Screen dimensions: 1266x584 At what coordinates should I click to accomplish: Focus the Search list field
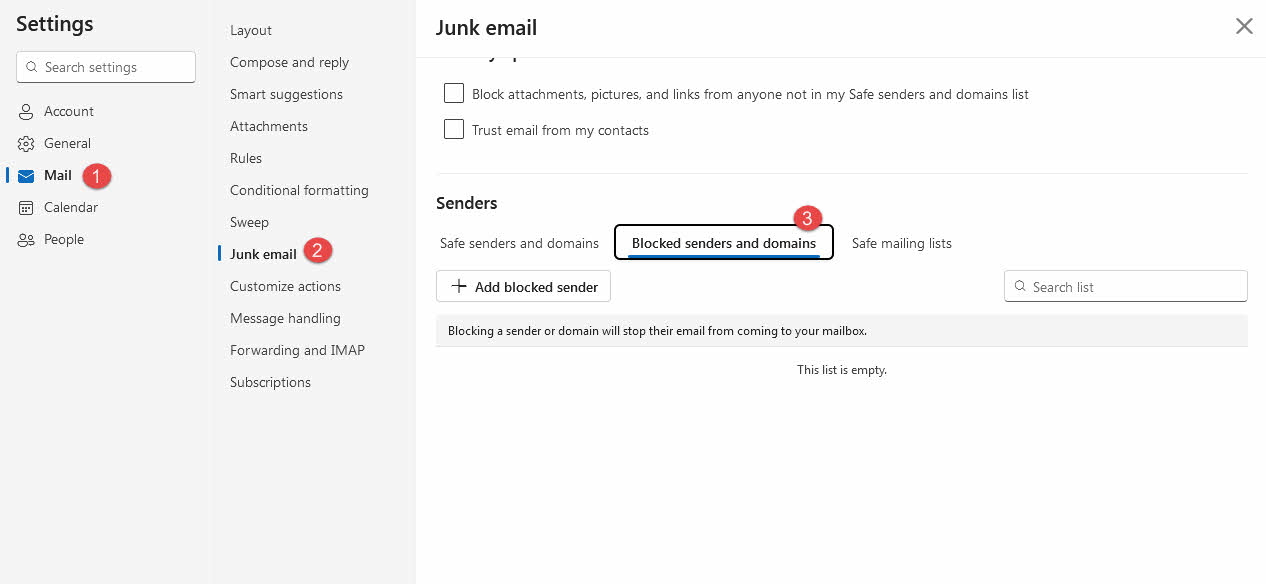1126,286
